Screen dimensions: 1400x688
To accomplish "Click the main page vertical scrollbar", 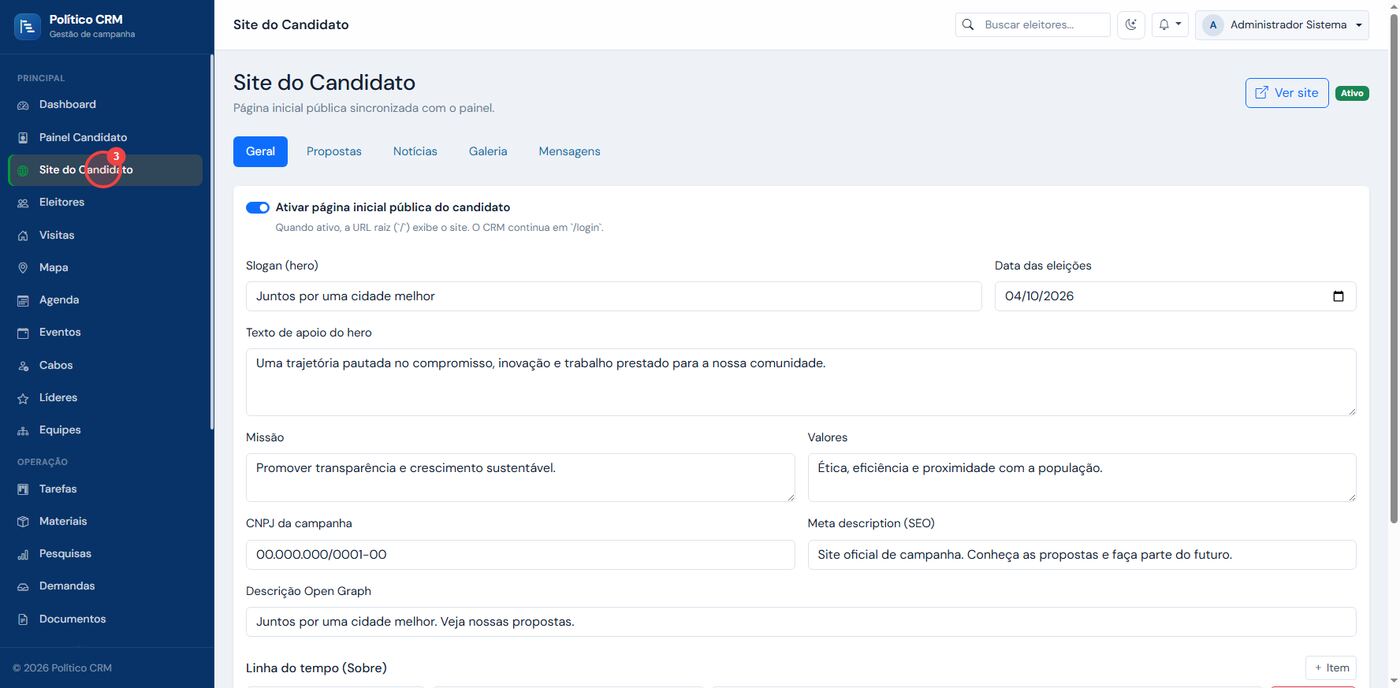I will [1395, 270].
